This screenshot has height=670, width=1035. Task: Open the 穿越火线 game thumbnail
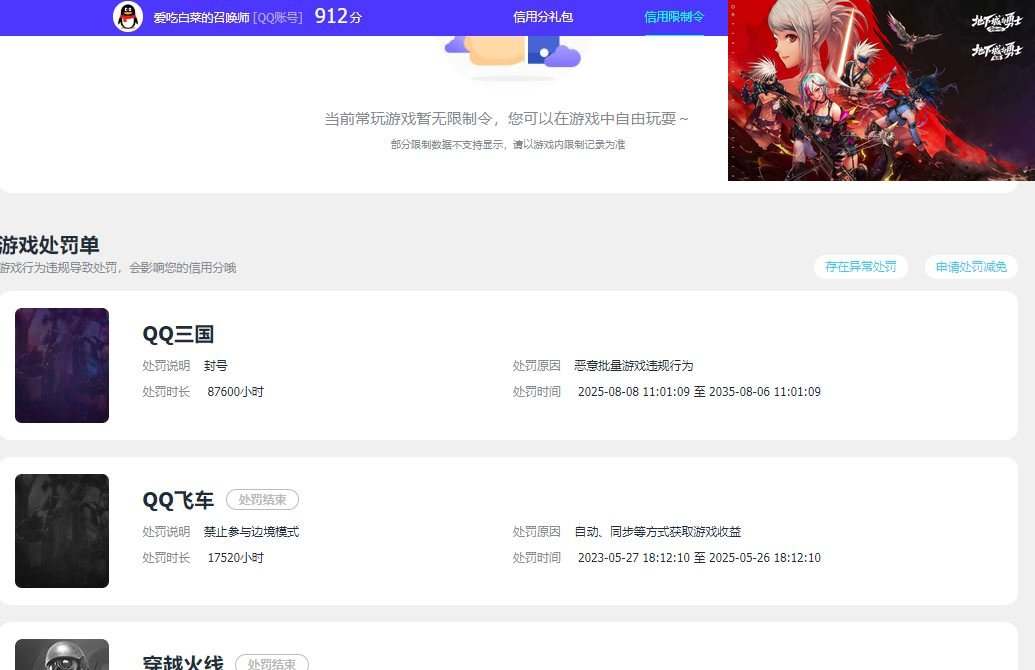coord(62,655)
